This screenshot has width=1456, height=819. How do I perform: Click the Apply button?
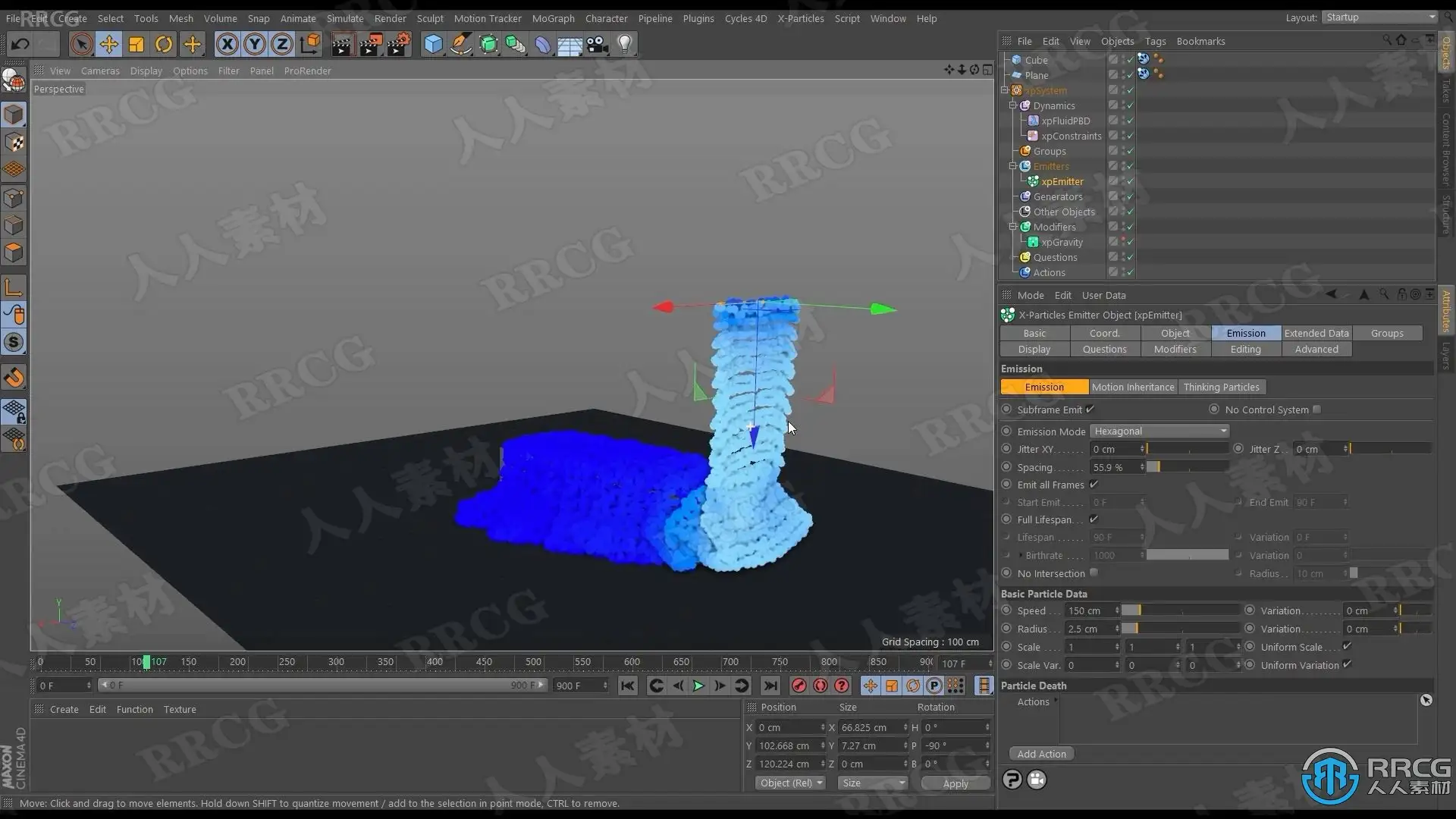point(955,783)
